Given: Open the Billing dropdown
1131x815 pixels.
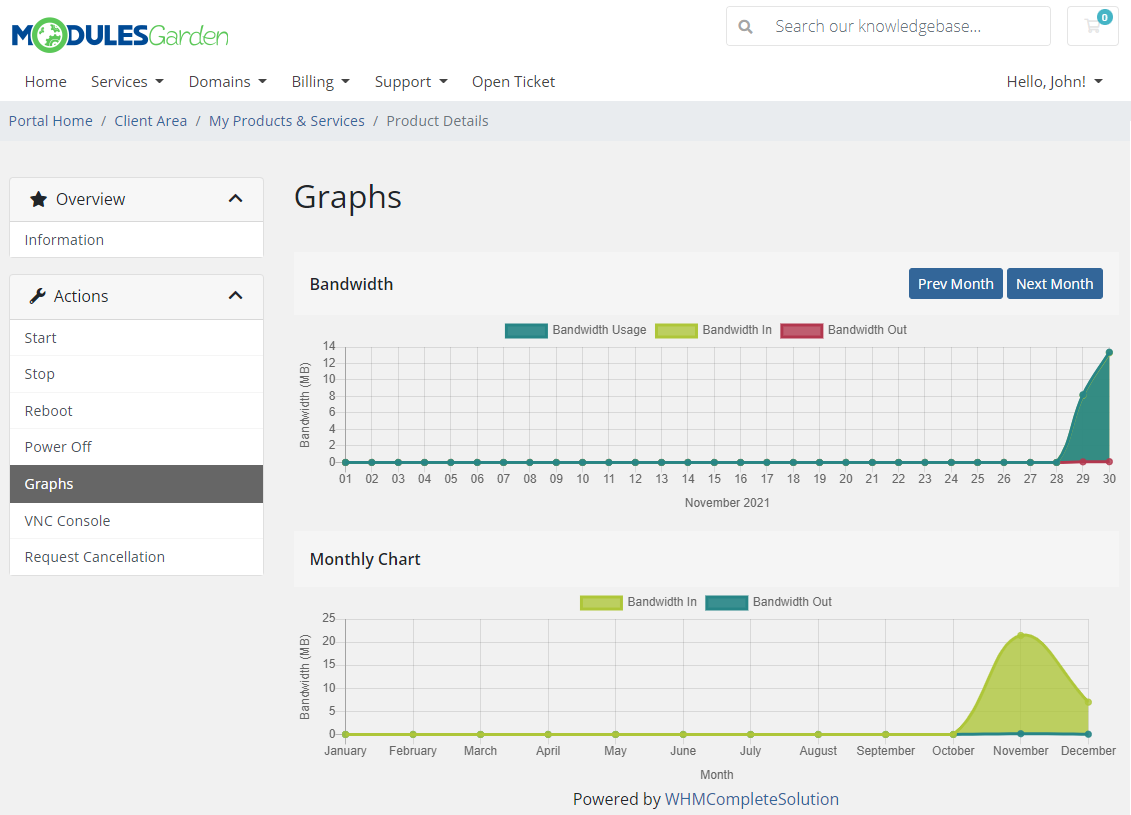Looking at the screenshot, I should pos(320,81).
